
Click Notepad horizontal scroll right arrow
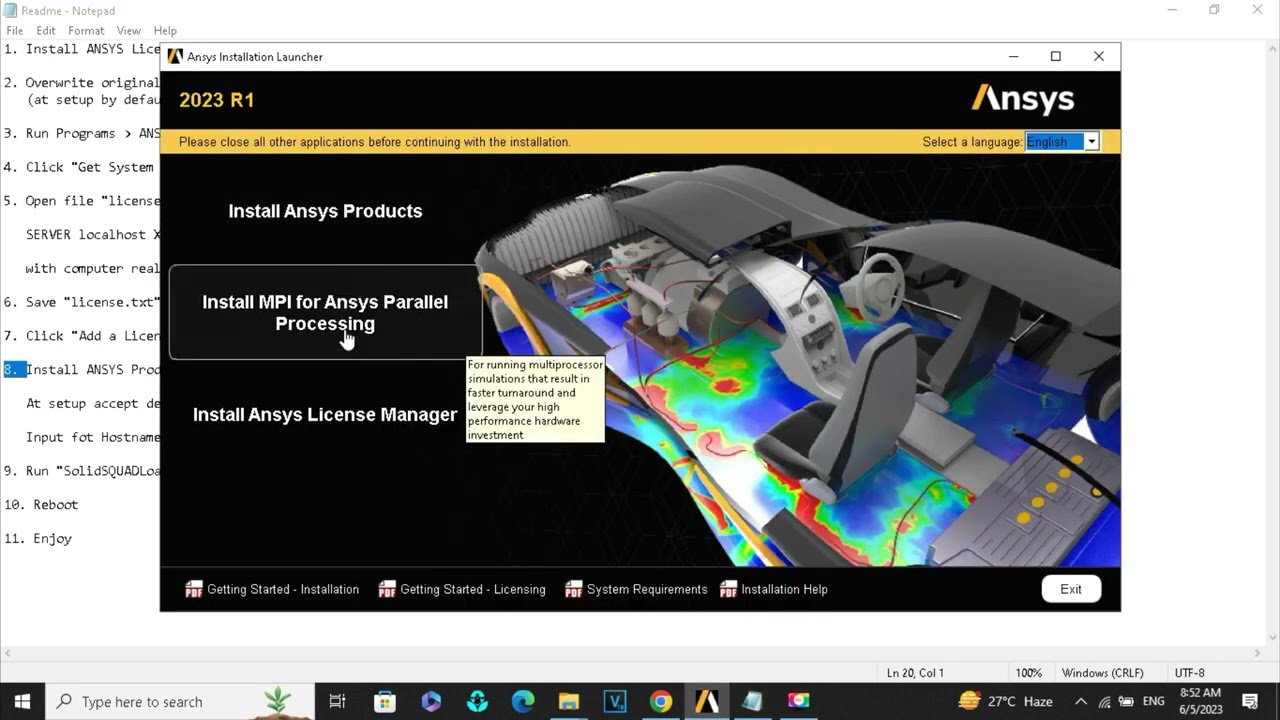coord(1256,653)
